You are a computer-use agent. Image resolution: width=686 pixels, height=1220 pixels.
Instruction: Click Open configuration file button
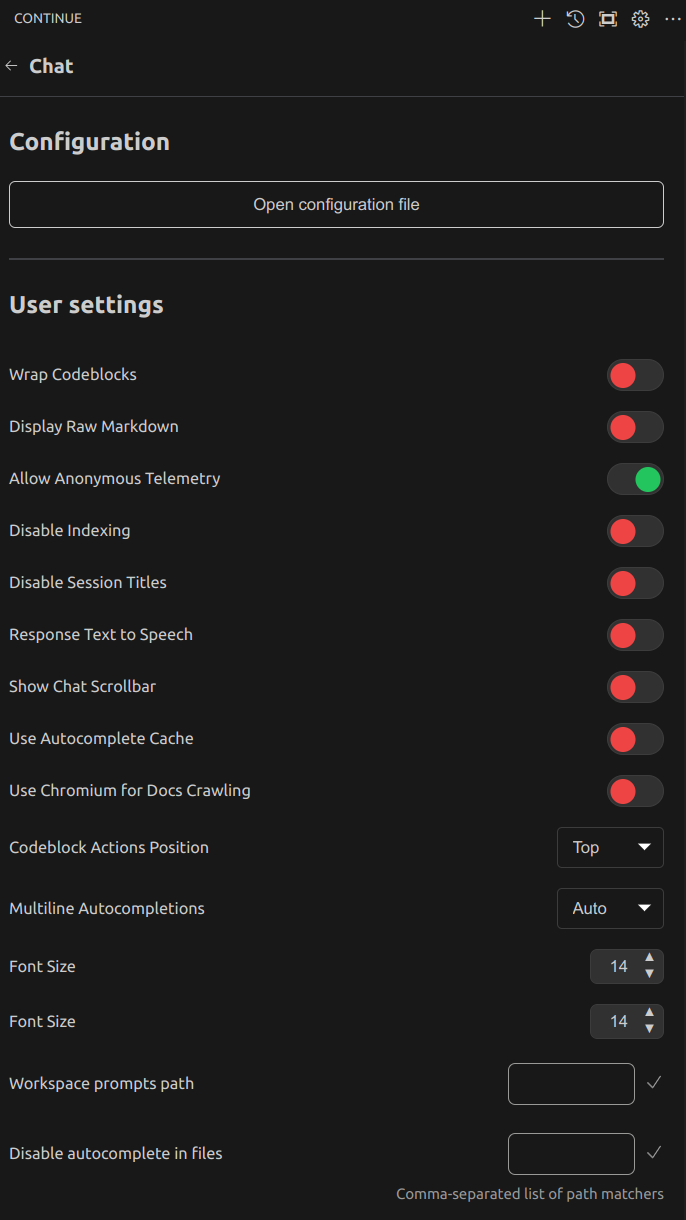click(336, 204)
